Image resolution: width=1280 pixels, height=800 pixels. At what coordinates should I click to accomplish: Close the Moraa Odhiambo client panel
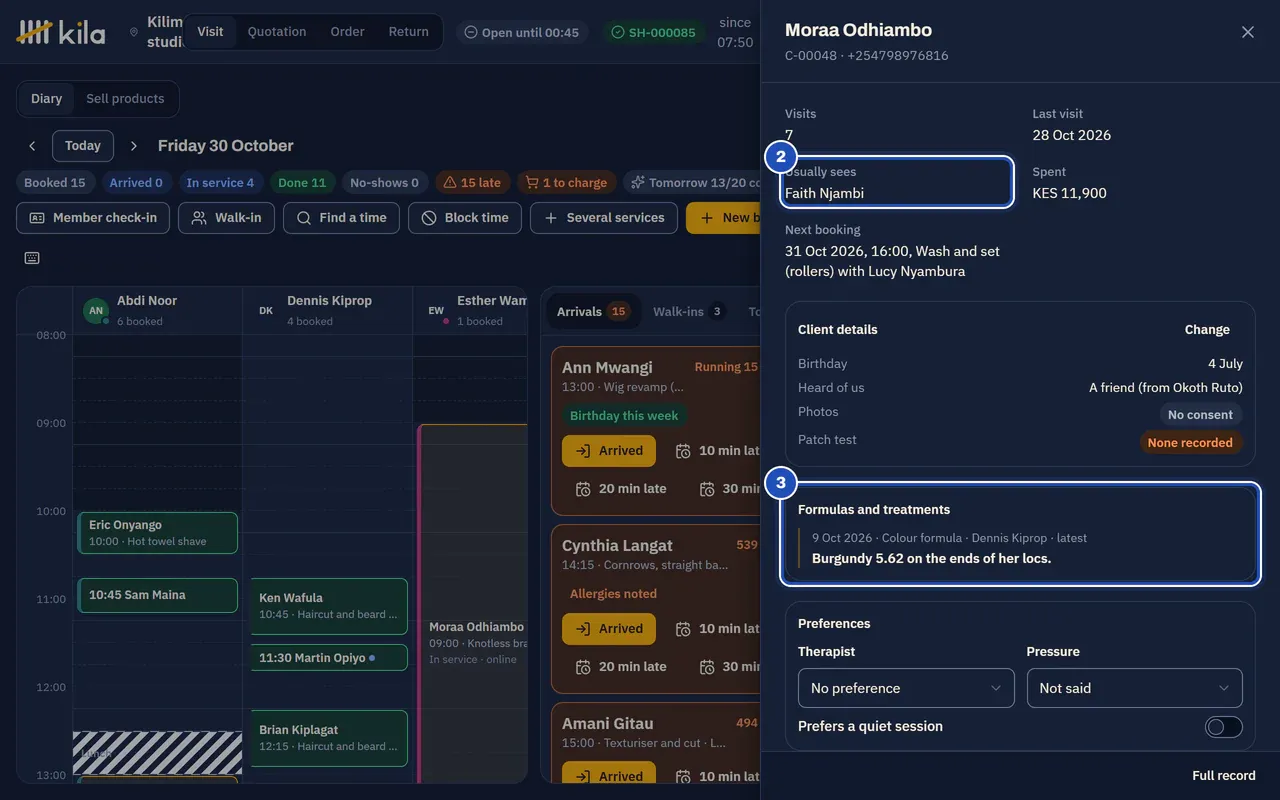(1247, 32)
